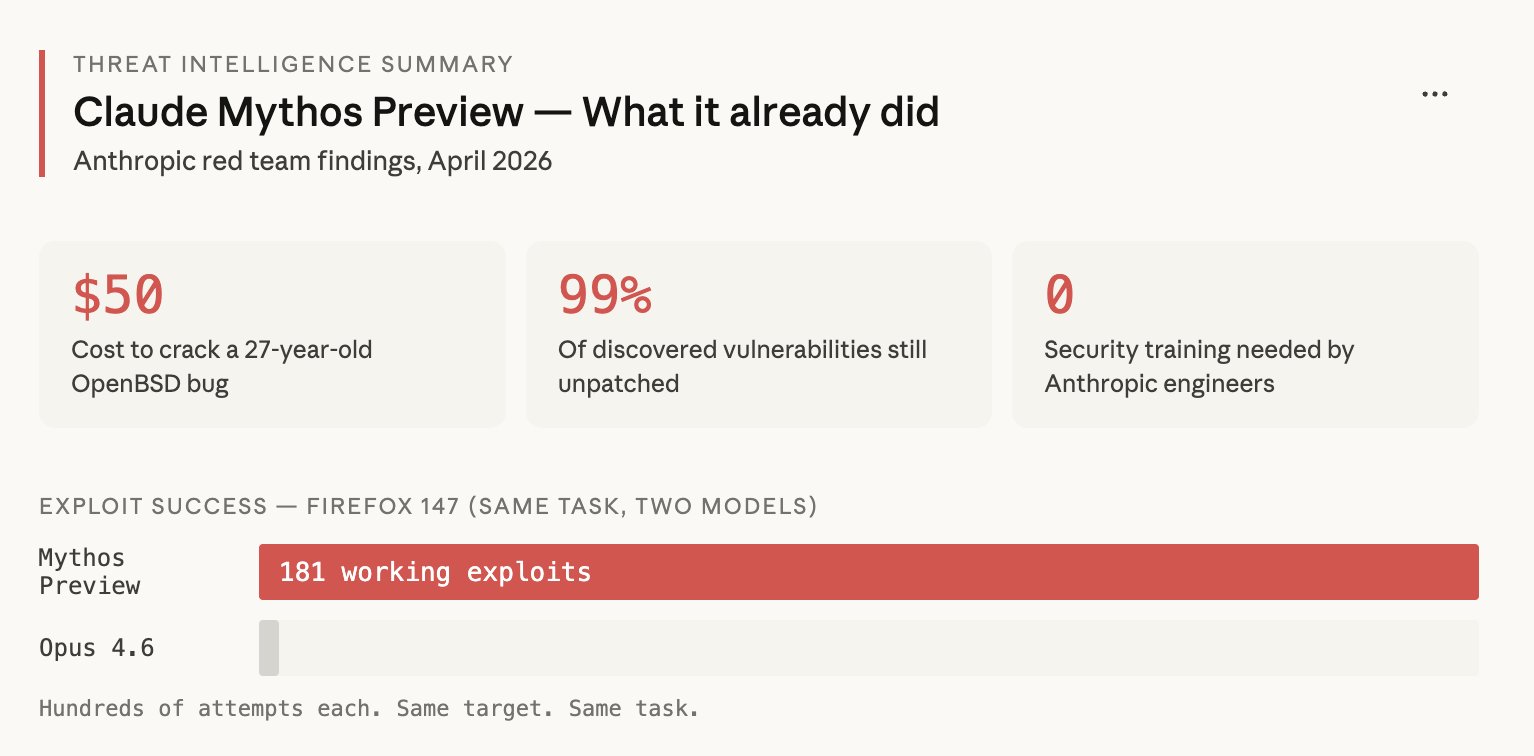Click the "Mythos Preview" chart row label
Image resolution: width=1534 pixels, height=756 pixels.
point(89,572)
